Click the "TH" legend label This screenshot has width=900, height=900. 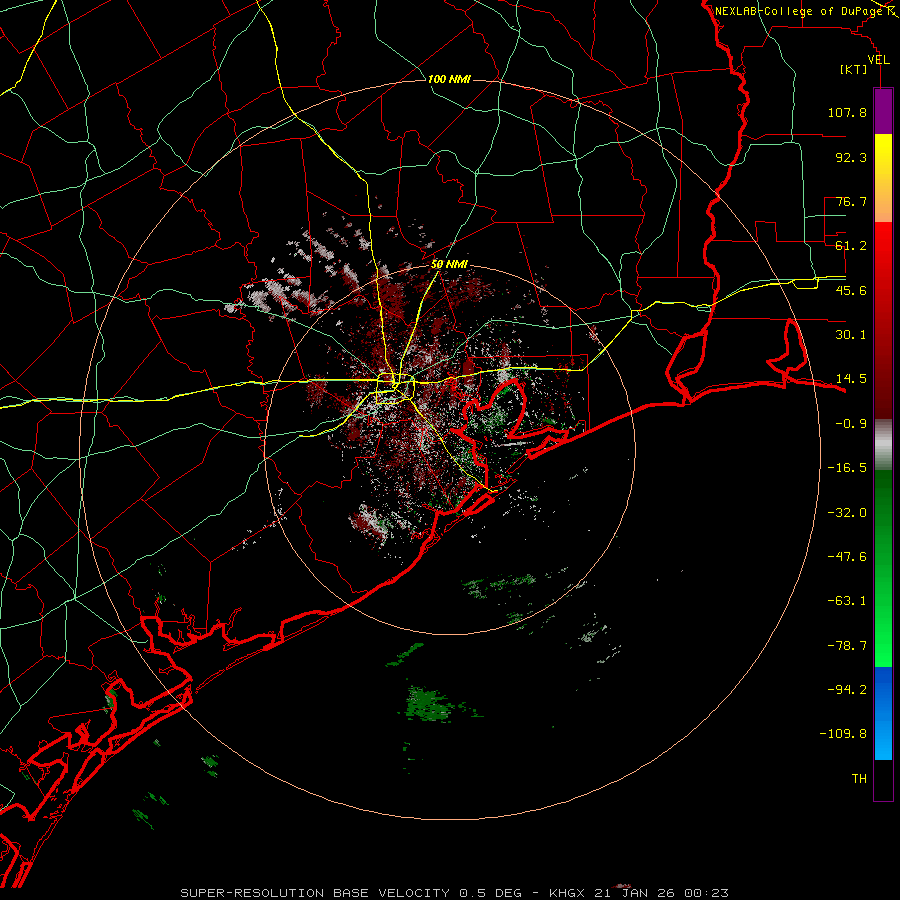point(859,779)
